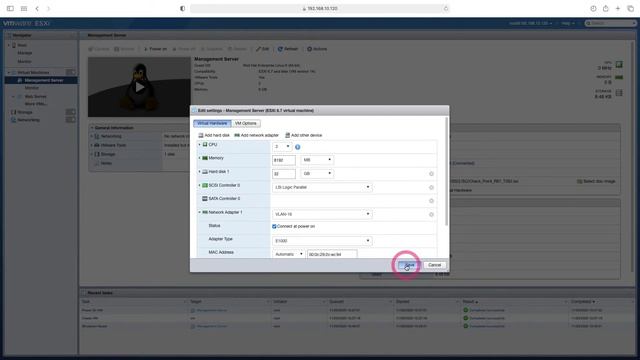This screenshot has width=640, height=360.
Task: Expand the CPU hardware row
Action: pyautogui.click(x=200, y=144)
